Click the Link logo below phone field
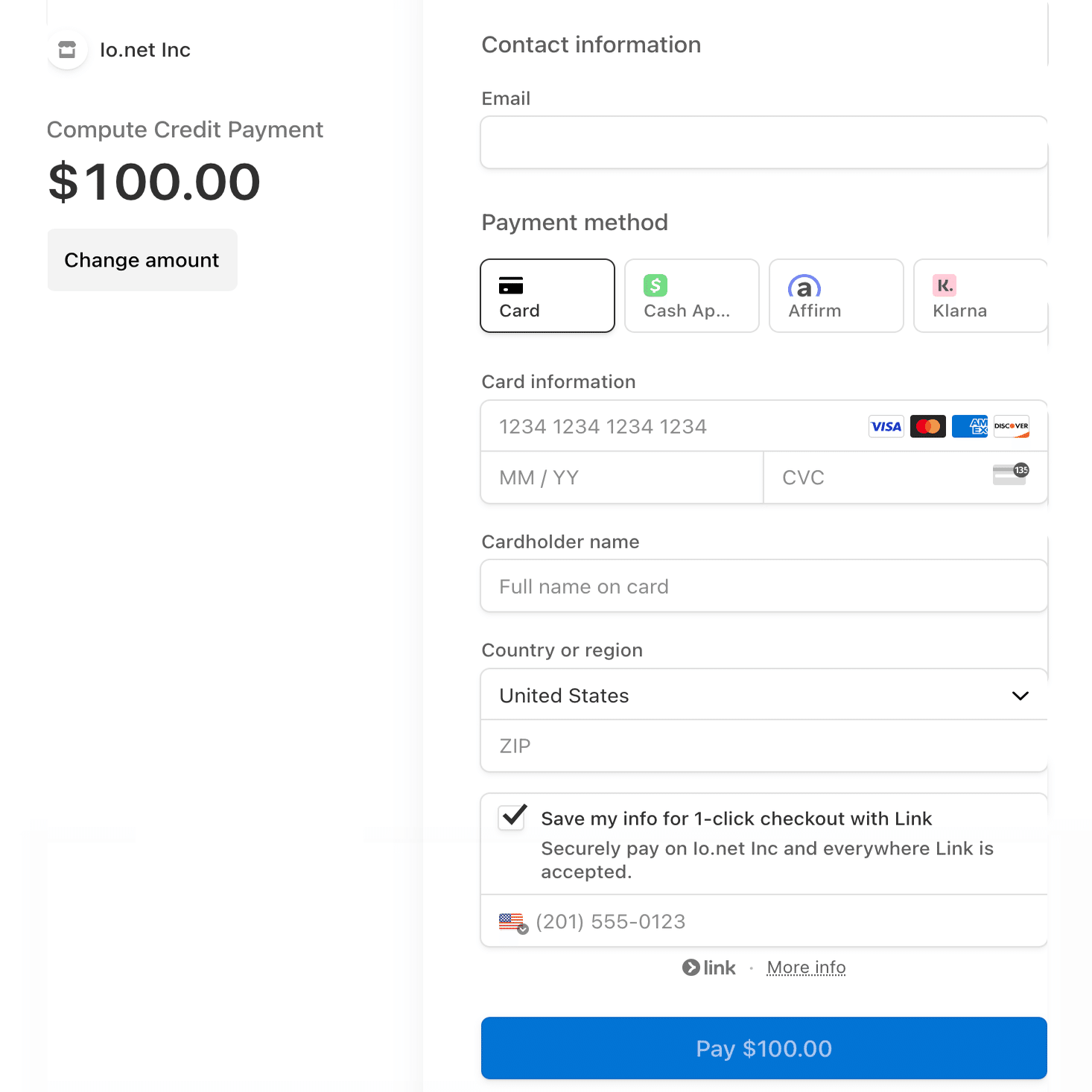This screenshot has width=1092, height=1092. click(x=709, y=968)
